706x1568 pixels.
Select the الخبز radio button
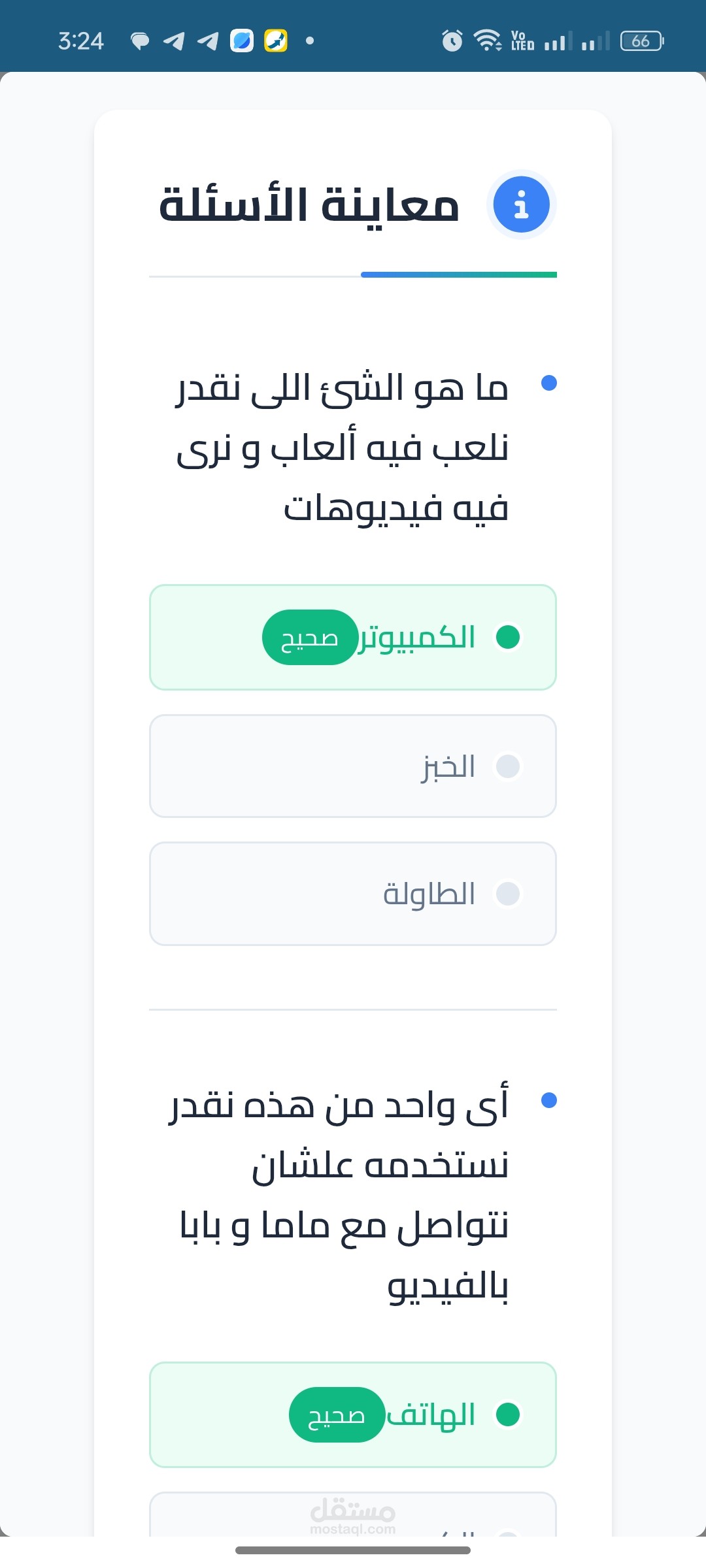click(x=508, y=766)
